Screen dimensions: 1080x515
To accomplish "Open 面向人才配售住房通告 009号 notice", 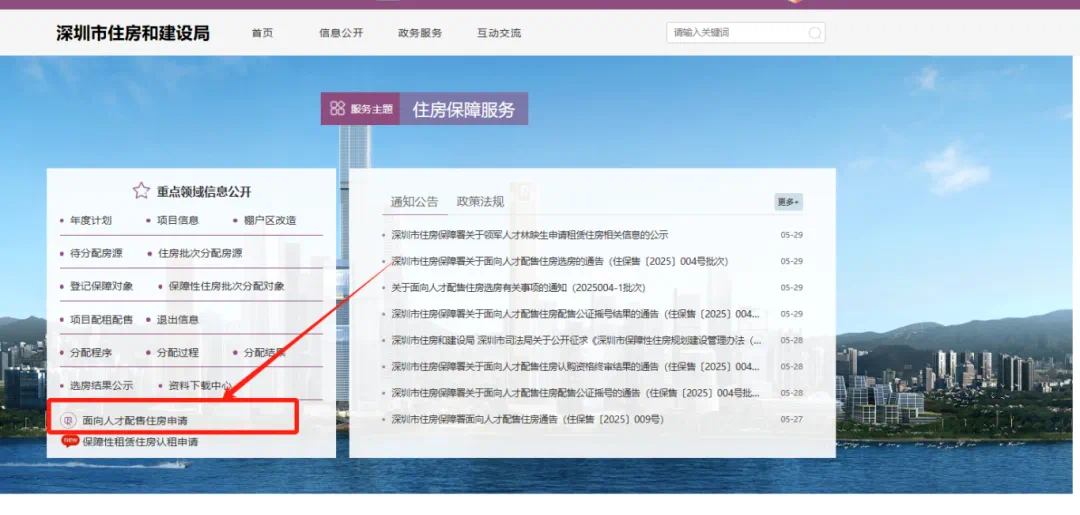I will [528, 419].
